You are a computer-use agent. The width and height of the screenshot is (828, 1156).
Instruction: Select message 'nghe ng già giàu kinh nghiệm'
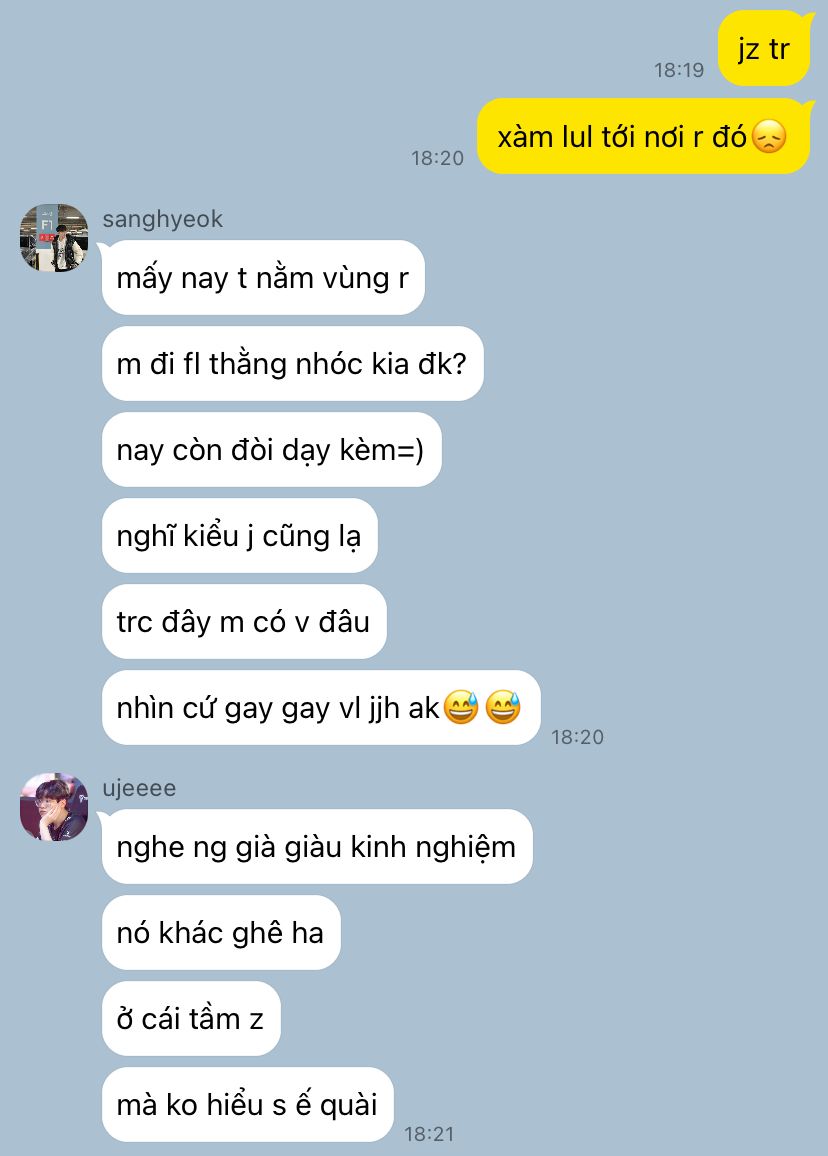pyautogui.click(x=317, y=846)
